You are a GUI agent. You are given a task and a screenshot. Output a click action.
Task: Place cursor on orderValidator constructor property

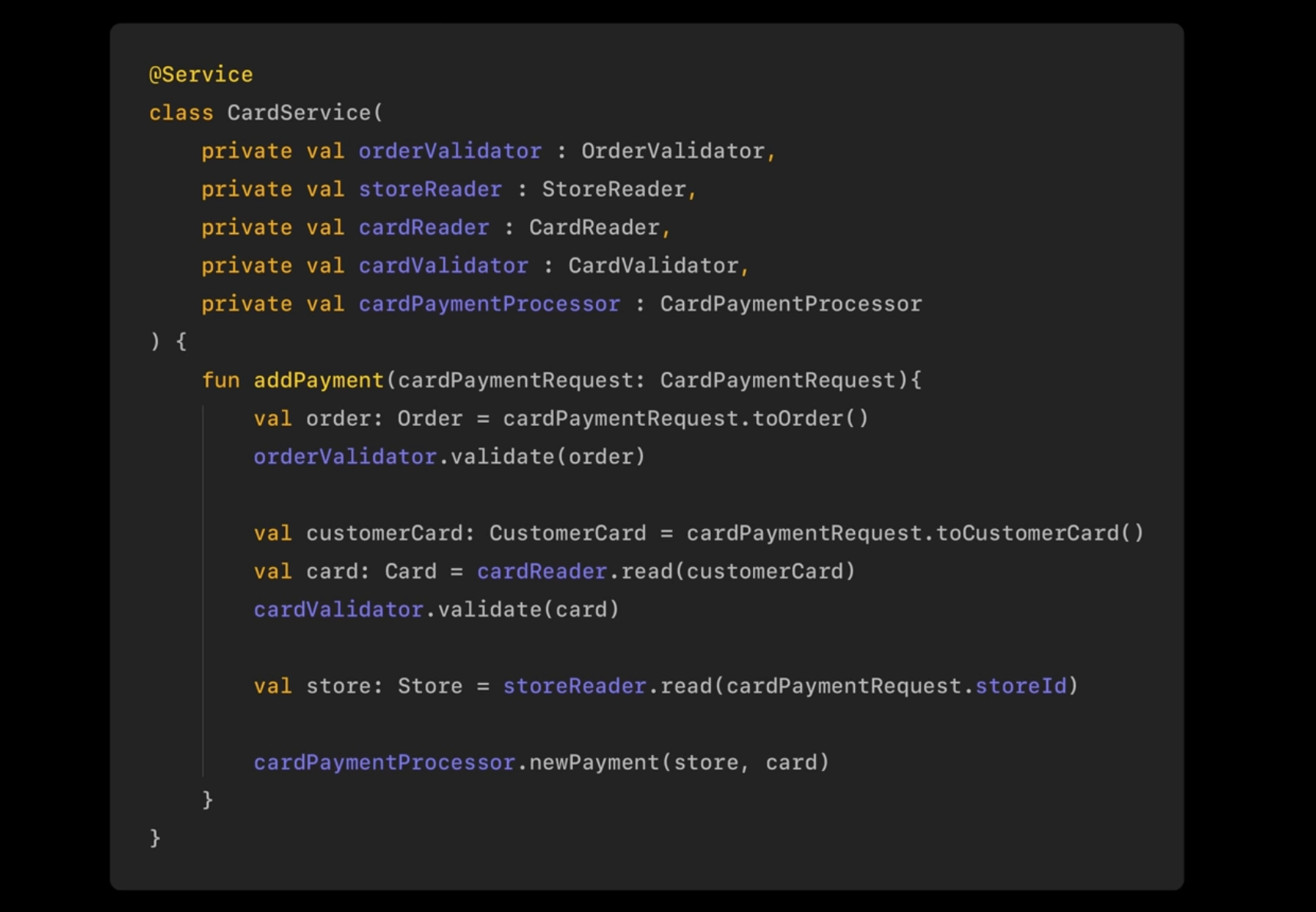point(450,151)
